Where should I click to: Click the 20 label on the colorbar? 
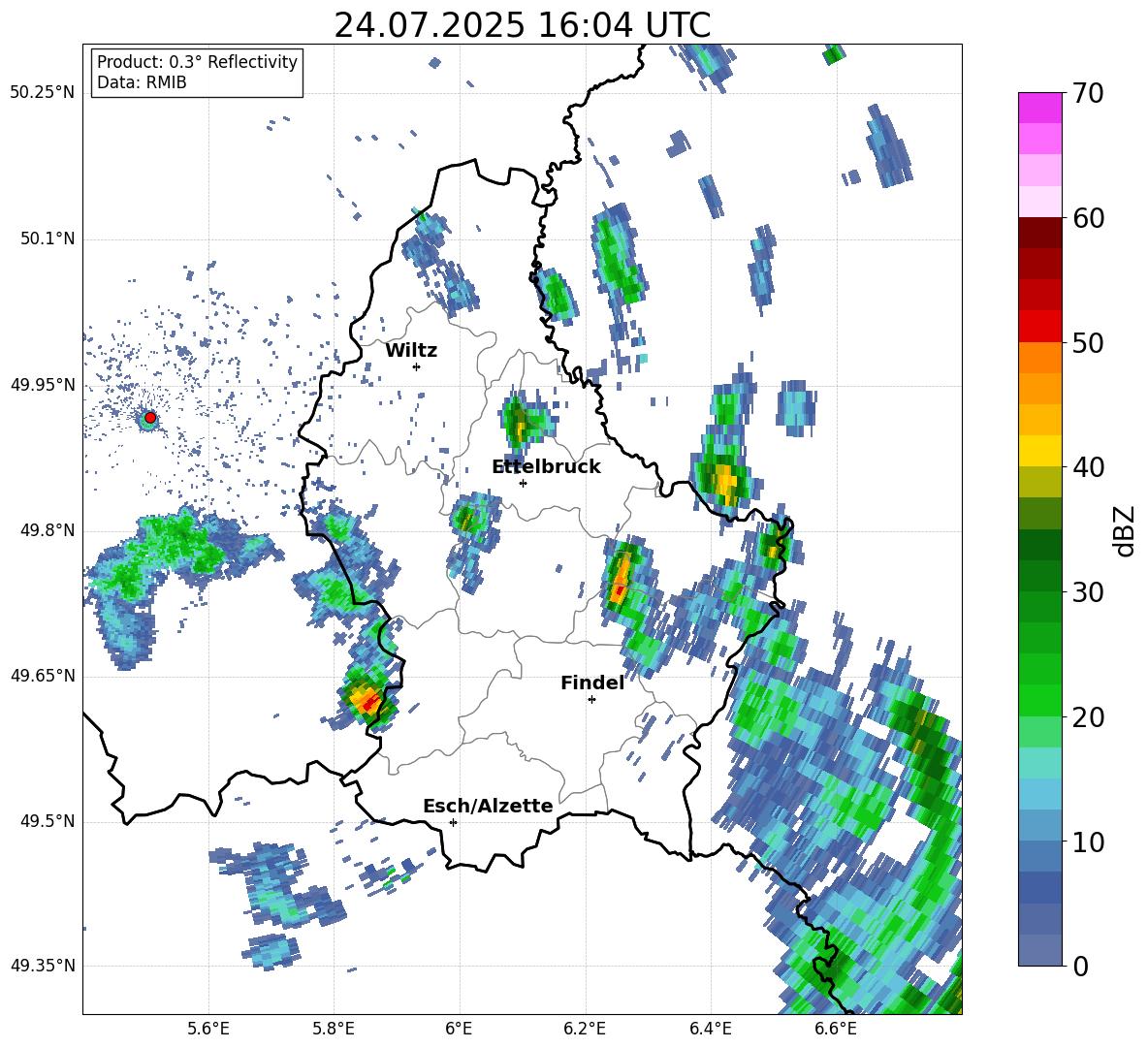[1087, 717]
